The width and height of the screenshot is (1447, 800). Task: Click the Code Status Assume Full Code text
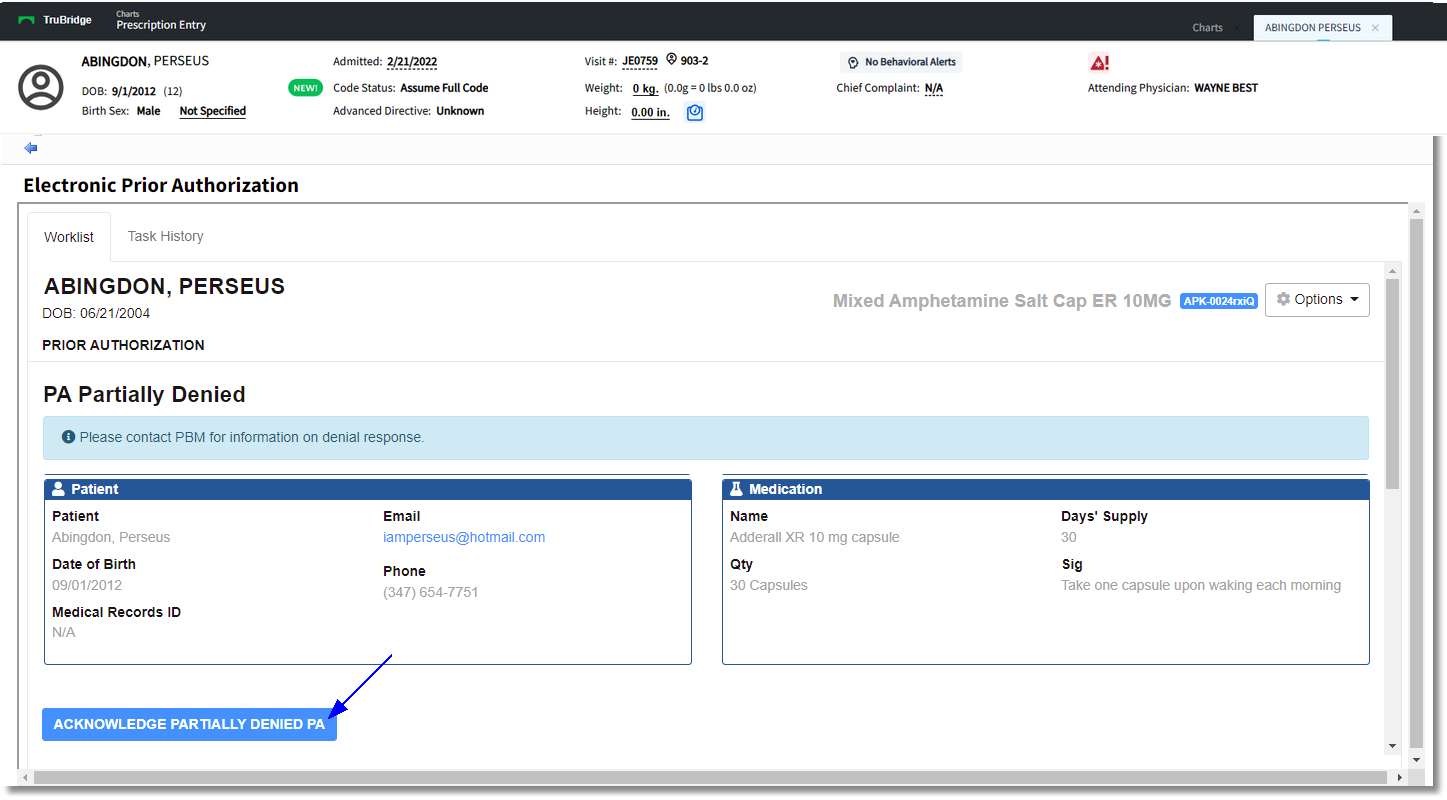pos(411,88)
